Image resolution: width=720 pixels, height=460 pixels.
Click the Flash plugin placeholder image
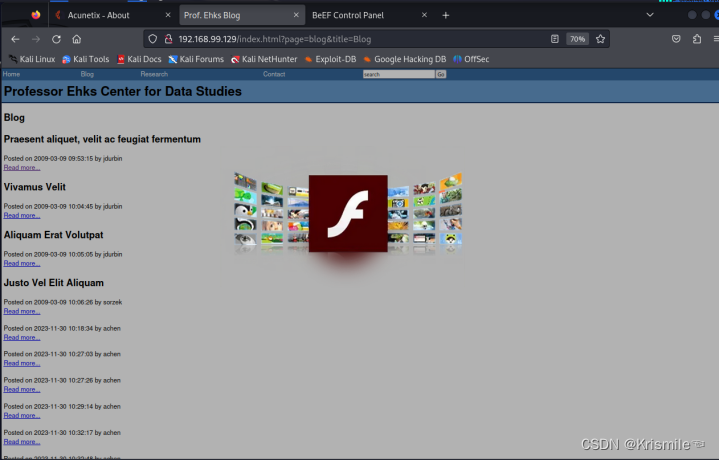click(x=348, y=213)
